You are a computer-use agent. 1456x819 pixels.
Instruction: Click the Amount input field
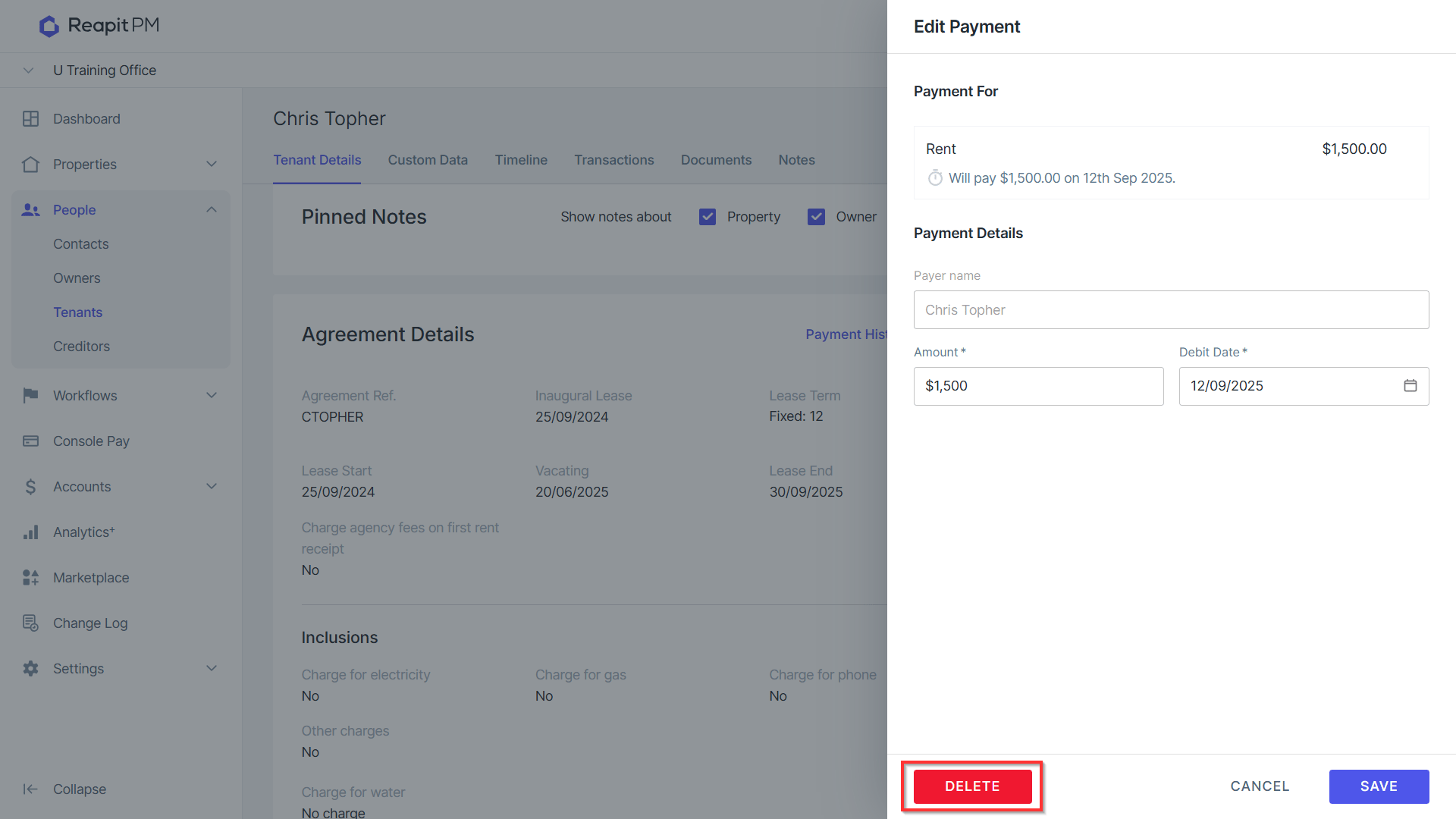click(x=1038, y=386)
